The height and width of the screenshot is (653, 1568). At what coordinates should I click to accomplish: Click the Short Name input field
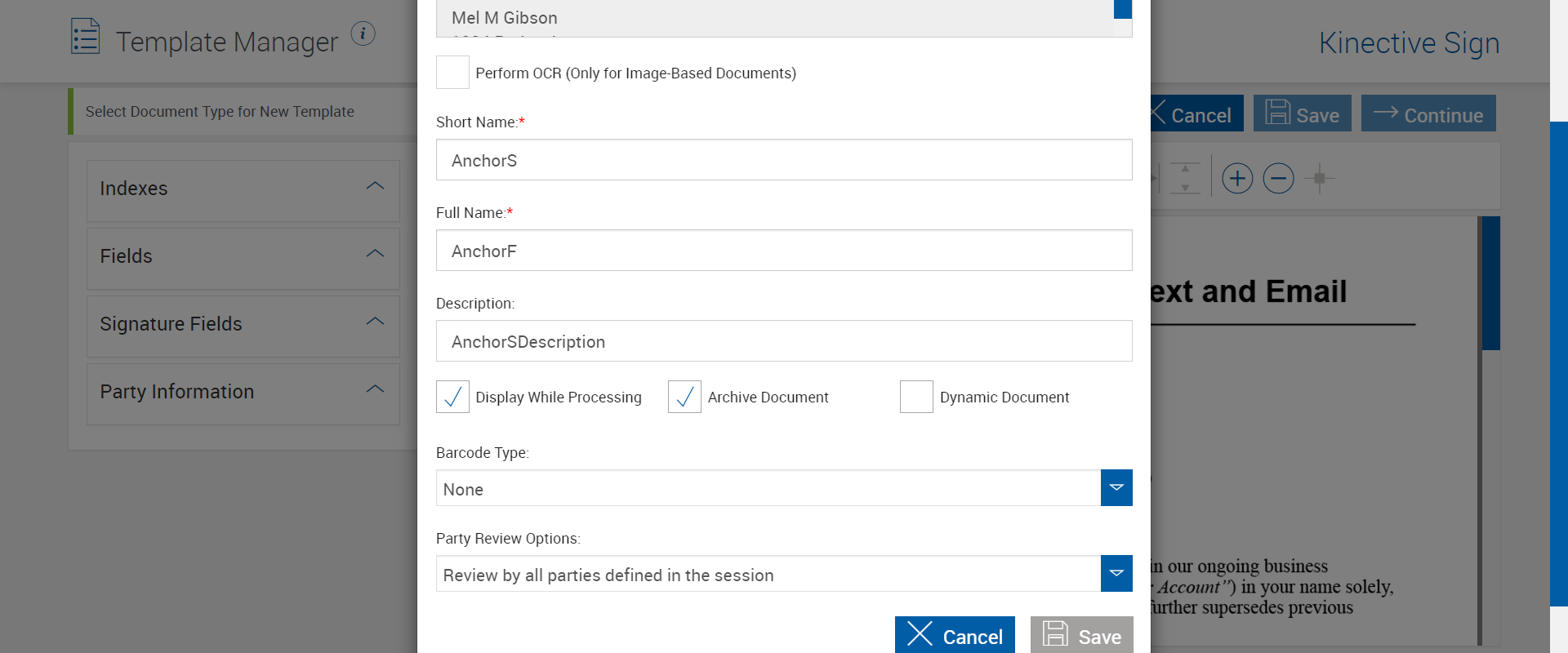[x=783, y=160]
